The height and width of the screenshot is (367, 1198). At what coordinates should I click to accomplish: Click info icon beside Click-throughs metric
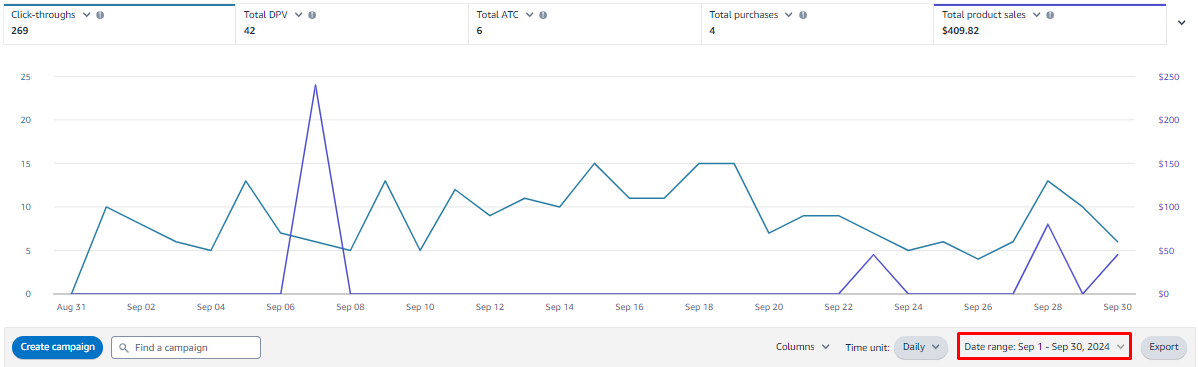[101, 15]
